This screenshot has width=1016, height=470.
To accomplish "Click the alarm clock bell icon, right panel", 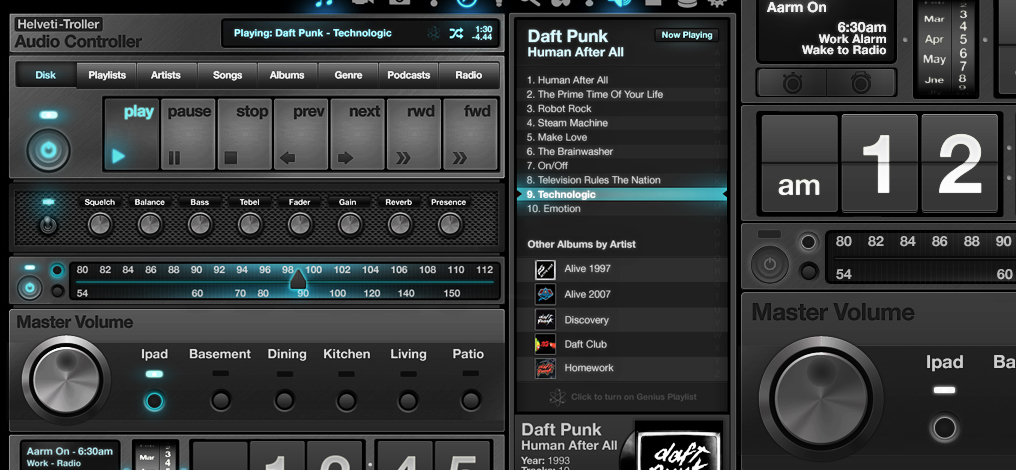I will coord(860,82).
